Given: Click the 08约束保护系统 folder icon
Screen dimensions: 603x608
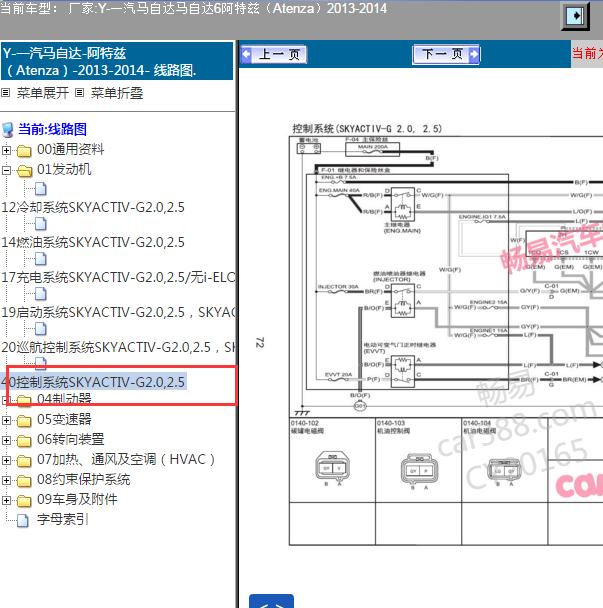Looking at the screenshot, I should pos(24,481).
